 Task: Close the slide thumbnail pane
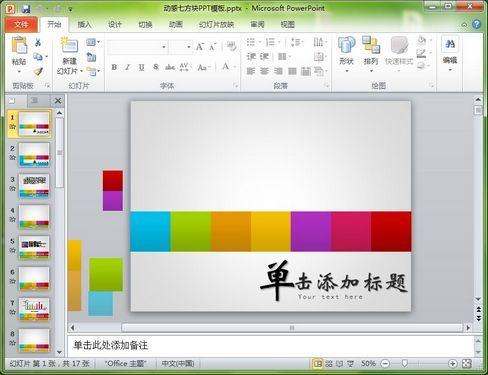[58, 101]
